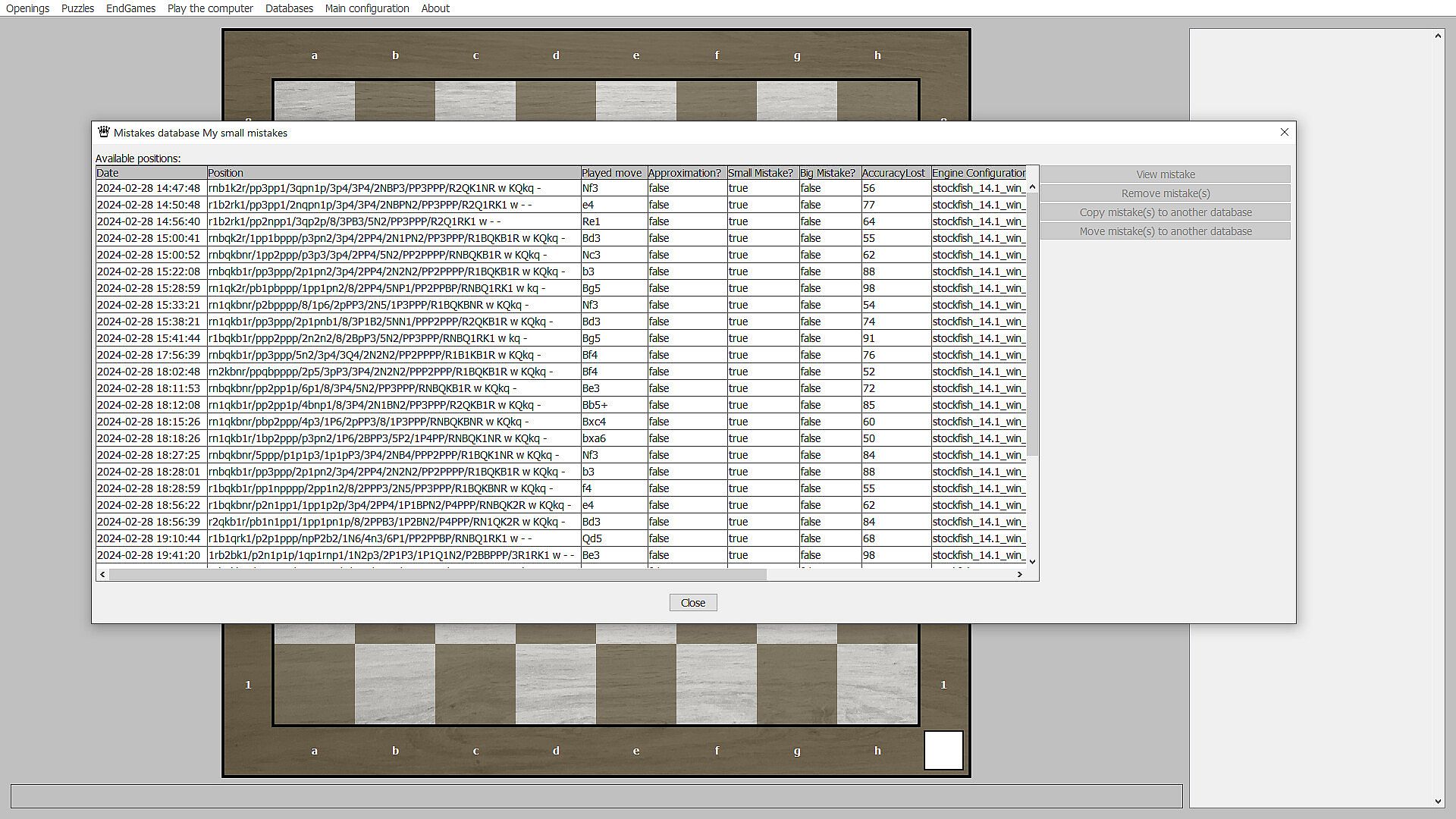Image resolution: width=1456 pixels, height=819 pixels.
Task: Close the Mistakes database dialog with X
Action: tap(1284, 132)
